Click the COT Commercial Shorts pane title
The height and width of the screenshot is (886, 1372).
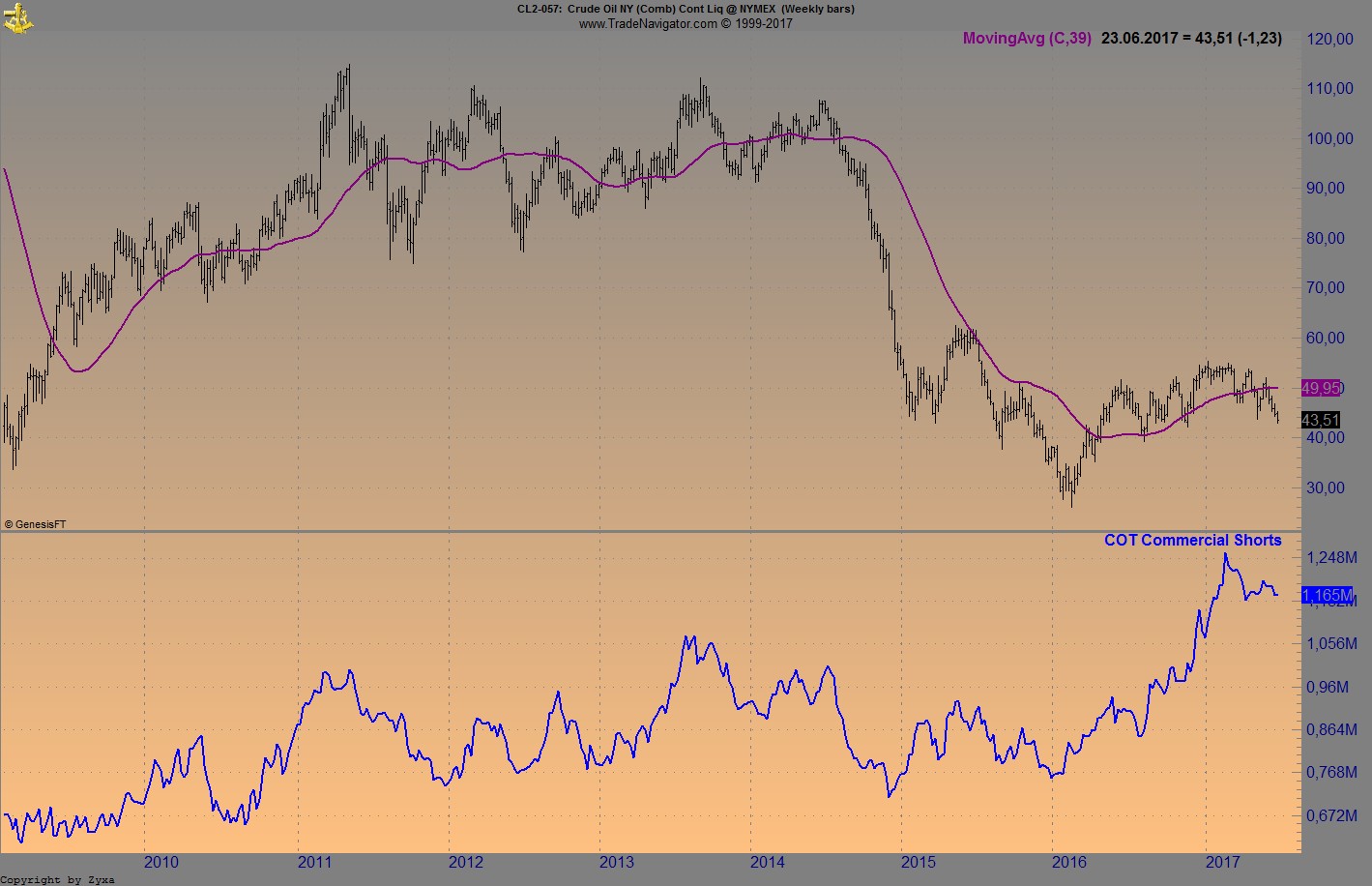[x=1192, y=540]
